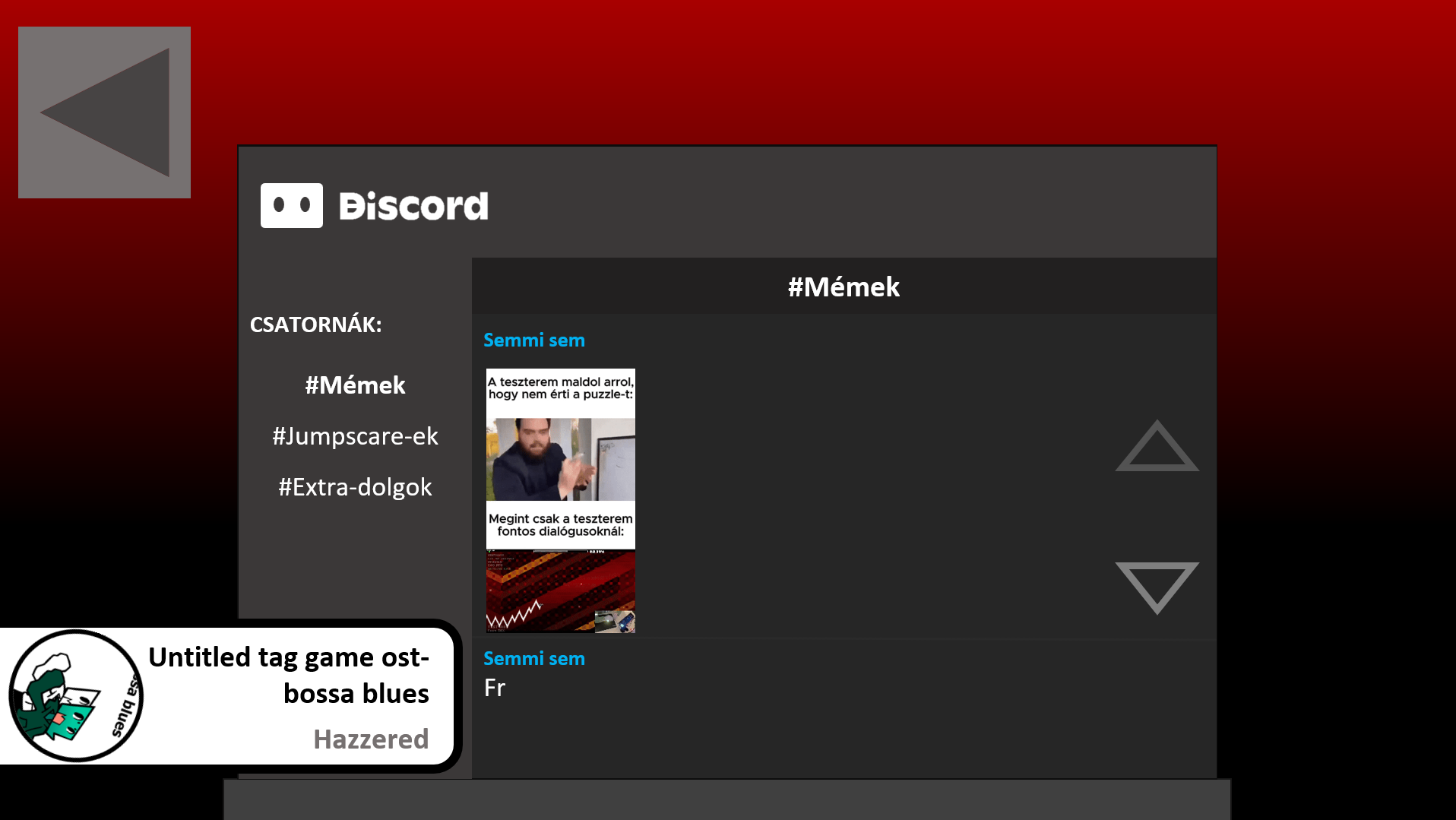Click the large back arrow button
Image resolution: width=1456 pixels, height=820 pixels.
point(104,112)
